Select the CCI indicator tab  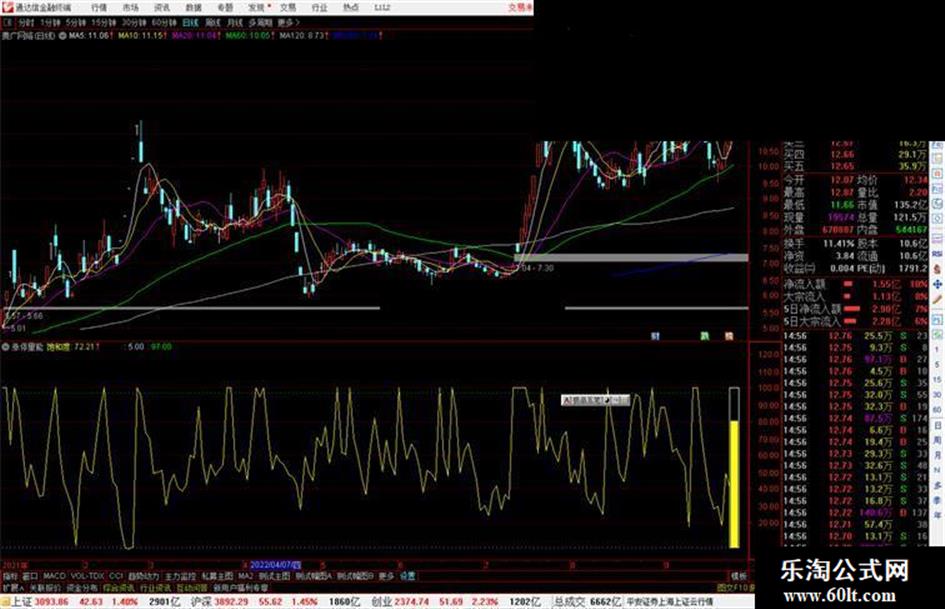pos(116,576)
